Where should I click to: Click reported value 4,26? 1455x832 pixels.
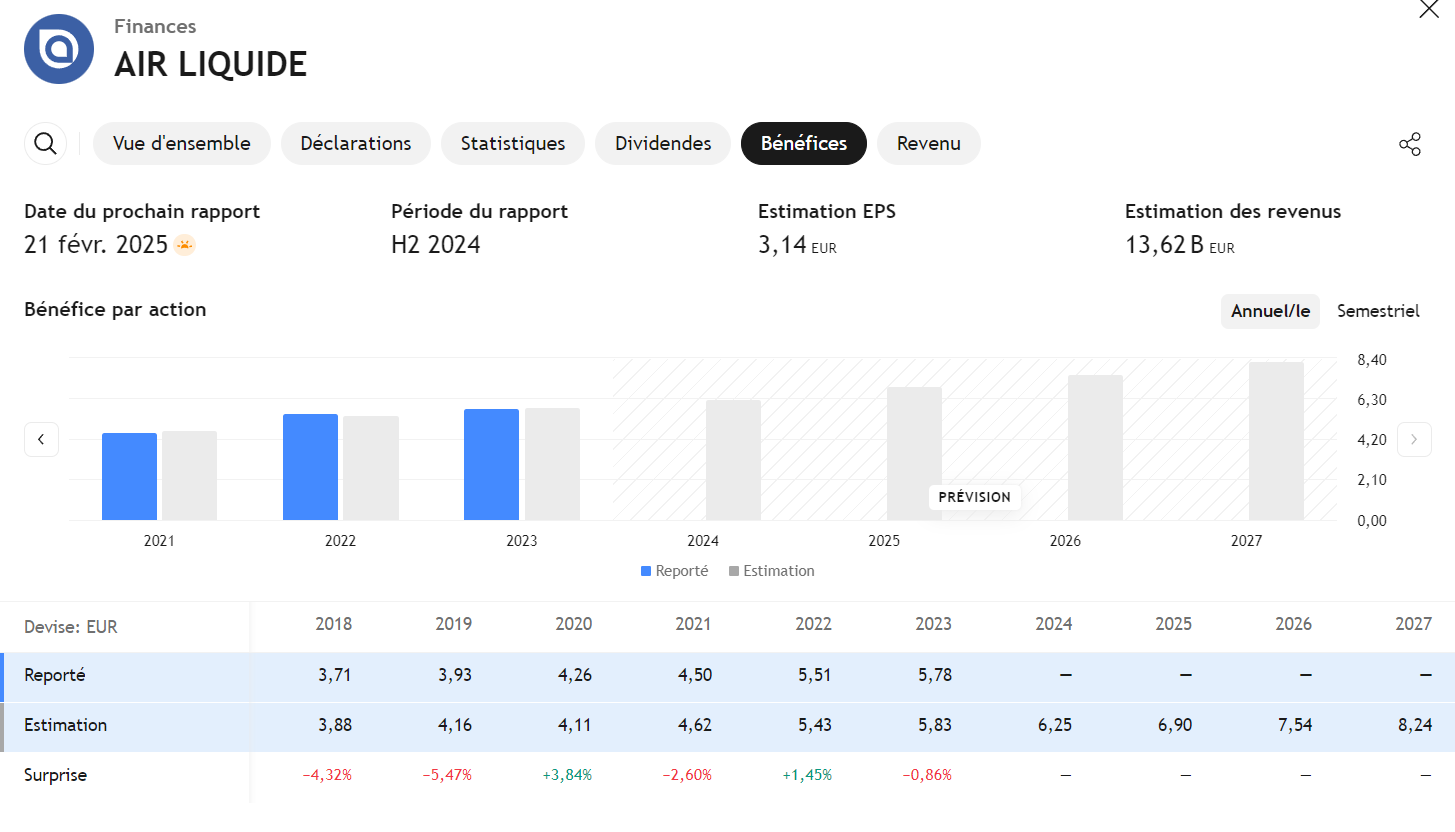(575, 675)
